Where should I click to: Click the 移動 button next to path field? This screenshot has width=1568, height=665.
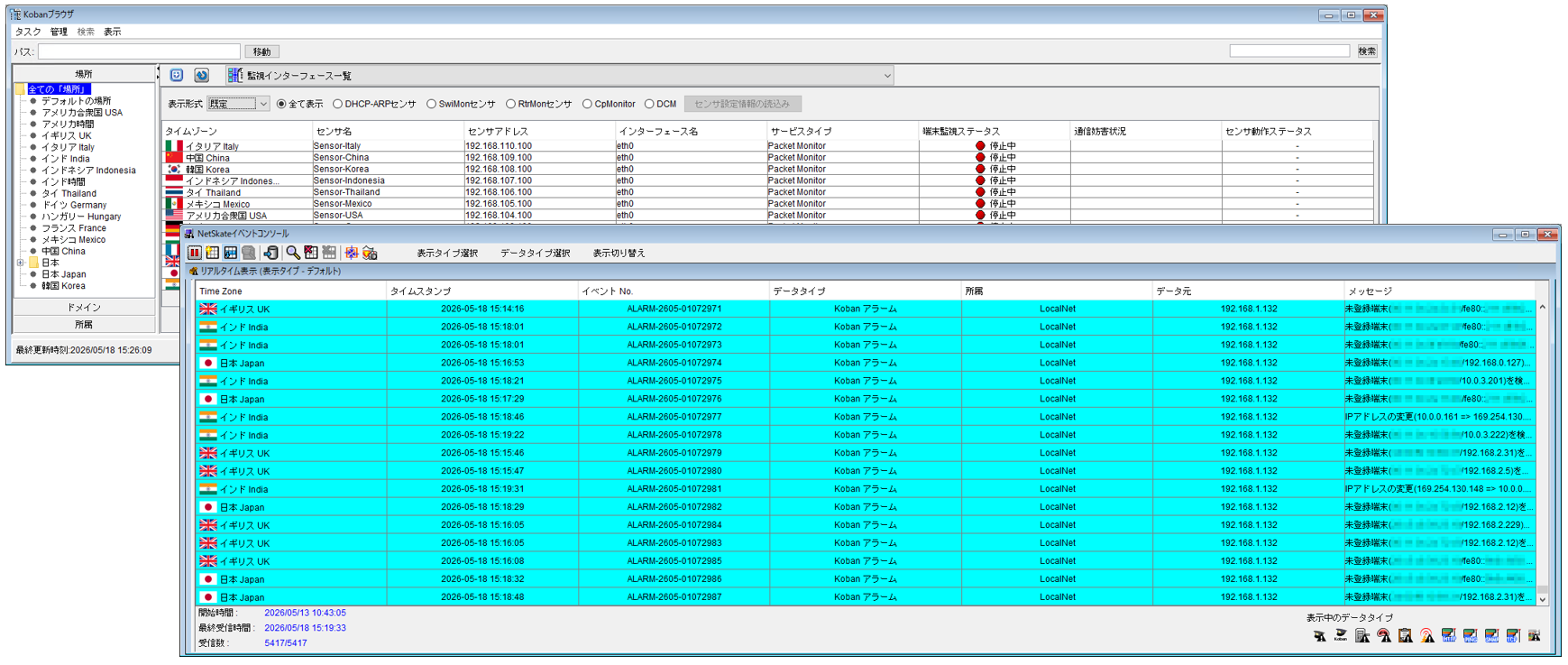click(261, 52)
